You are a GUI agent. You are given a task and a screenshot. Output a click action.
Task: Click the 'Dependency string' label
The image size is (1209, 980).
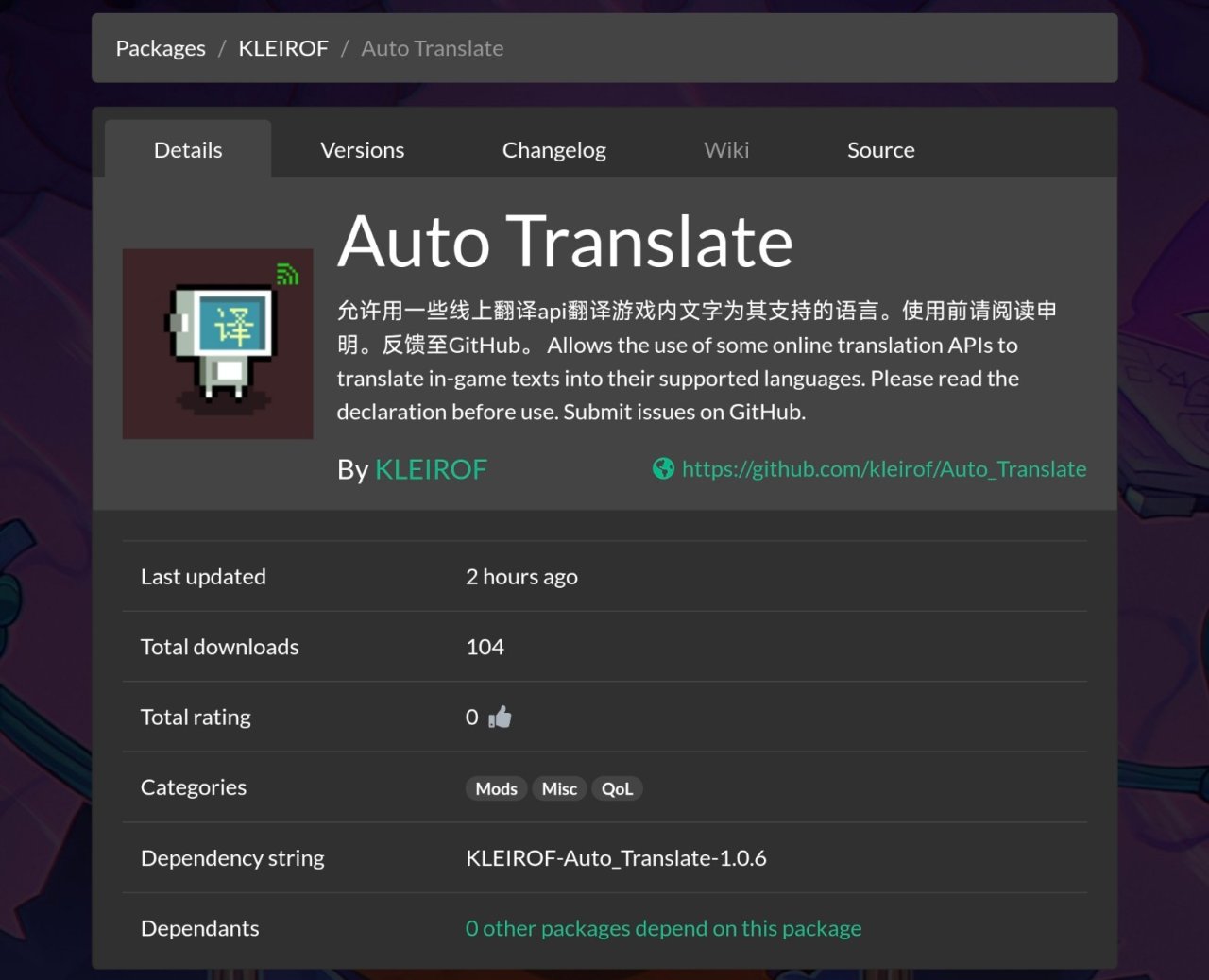tap(232, 858)
